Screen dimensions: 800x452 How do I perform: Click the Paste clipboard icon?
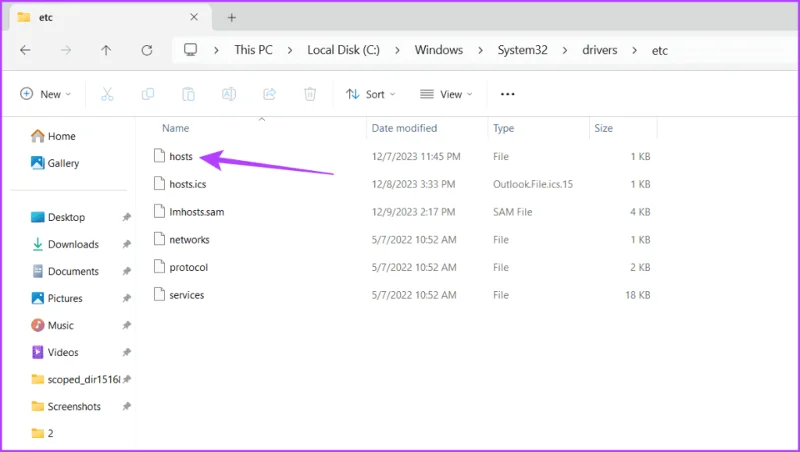tap(188, 94)
